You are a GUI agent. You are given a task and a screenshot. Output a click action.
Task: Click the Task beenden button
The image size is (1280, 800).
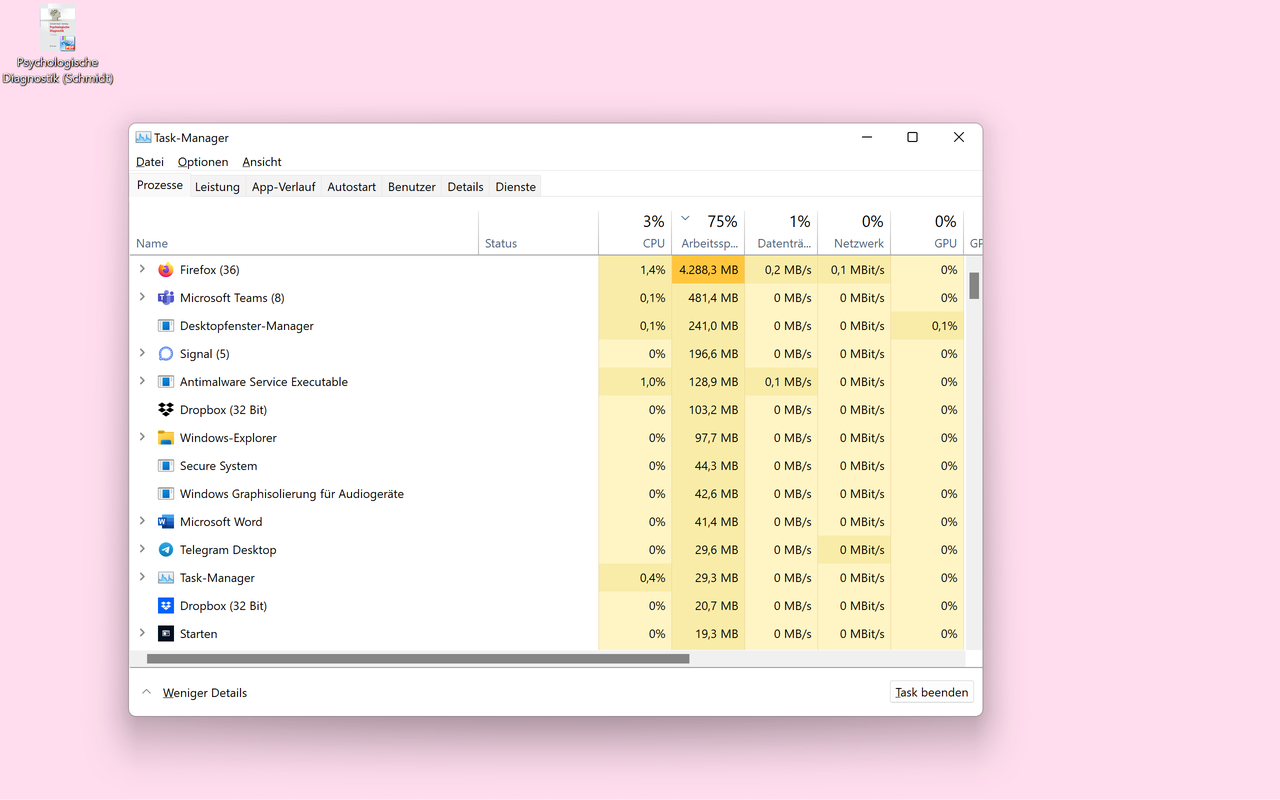931,692
